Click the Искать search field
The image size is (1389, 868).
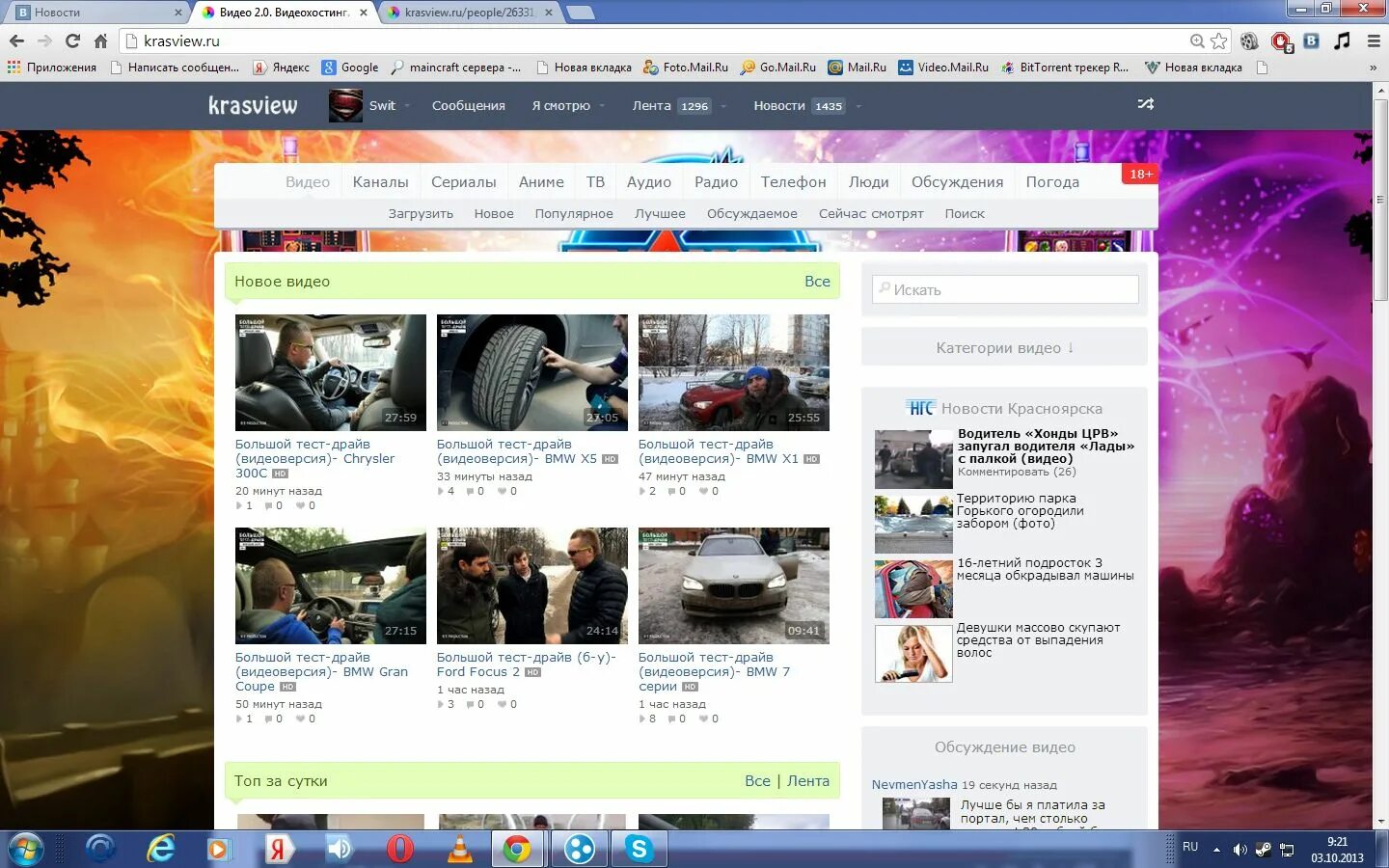click(x=1005, y=289)
